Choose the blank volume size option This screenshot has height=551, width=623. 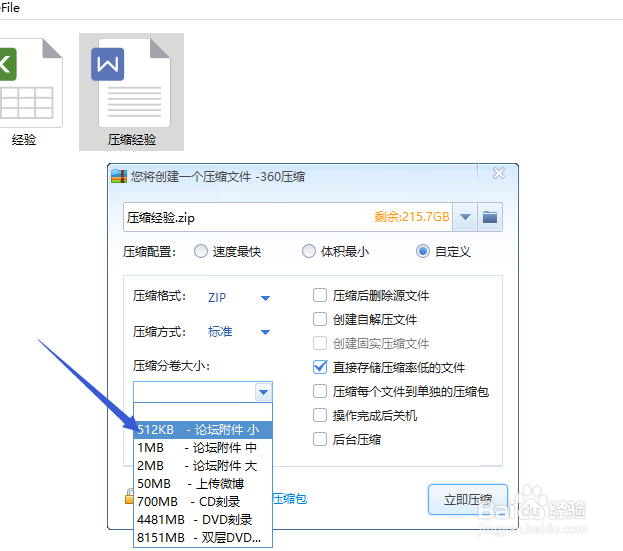click(x=203, y=412)
